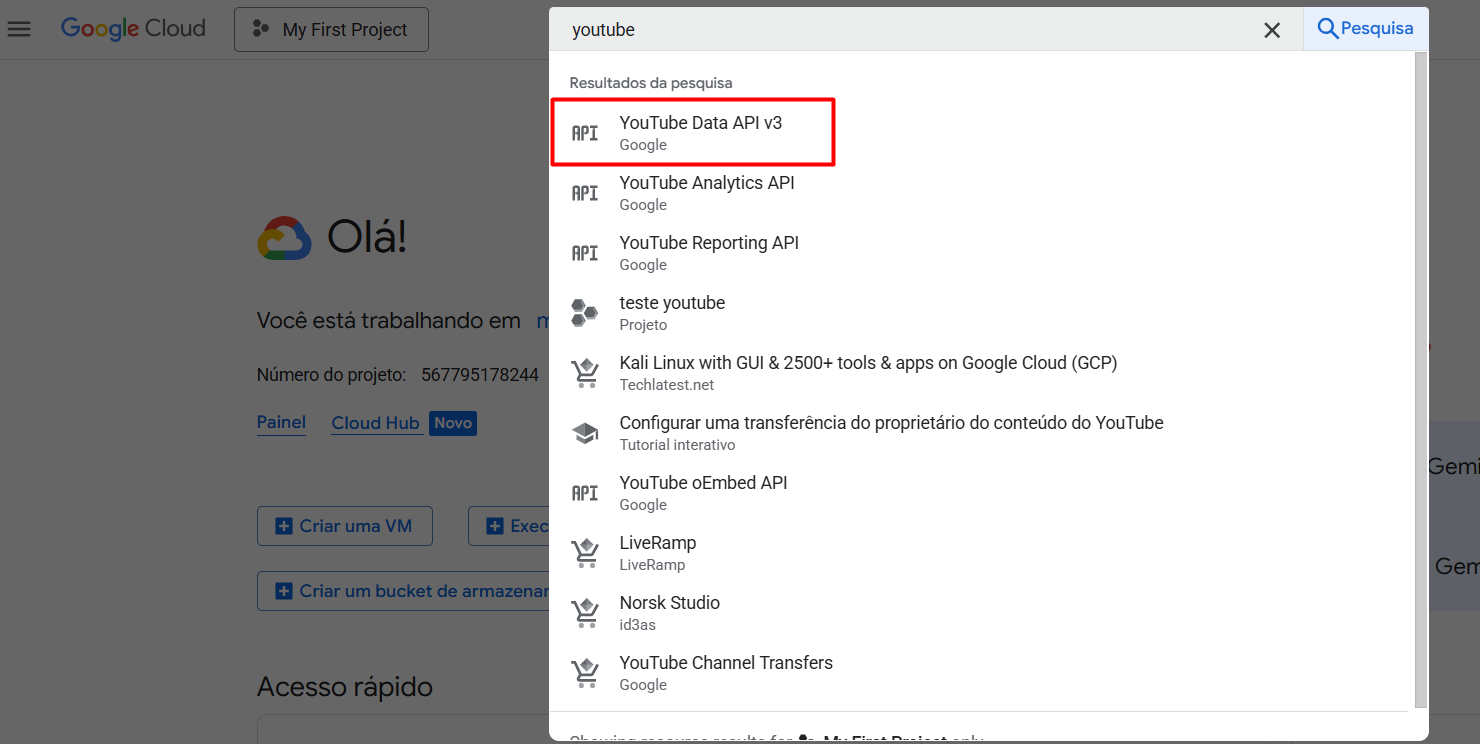The height and width of the screenshot is (744, 1480).
Task: Click the youtube search input field
Action: pos(905,30)
